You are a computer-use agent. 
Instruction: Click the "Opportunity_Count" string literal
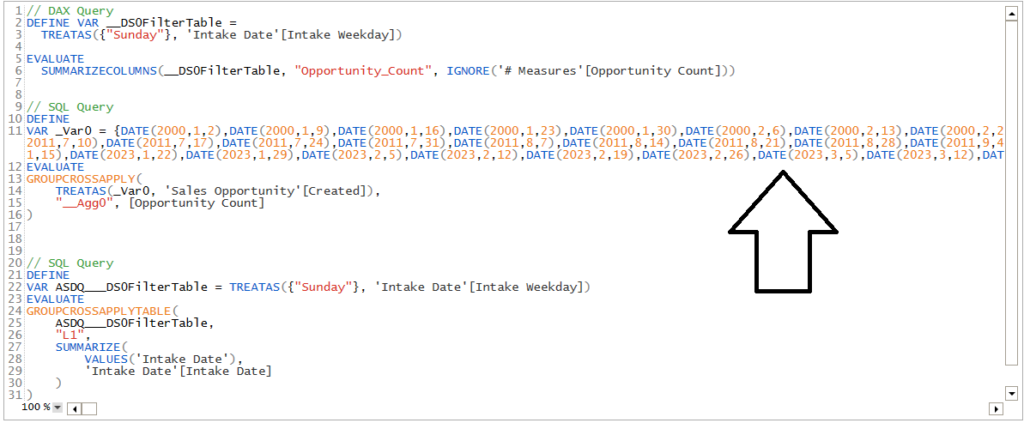tap(363, 71)
